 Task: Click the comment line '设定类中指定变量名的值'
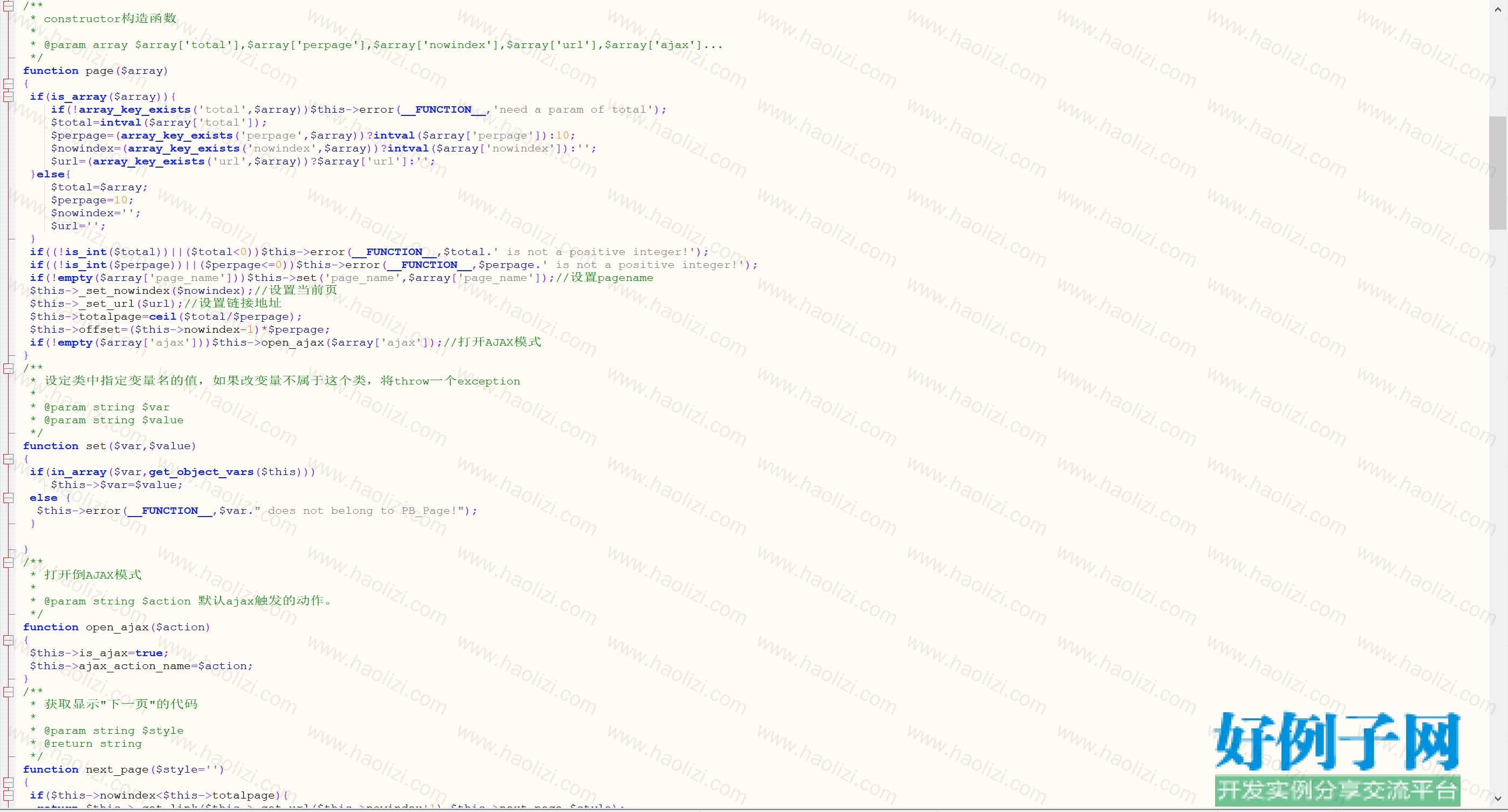coord(275,381)
